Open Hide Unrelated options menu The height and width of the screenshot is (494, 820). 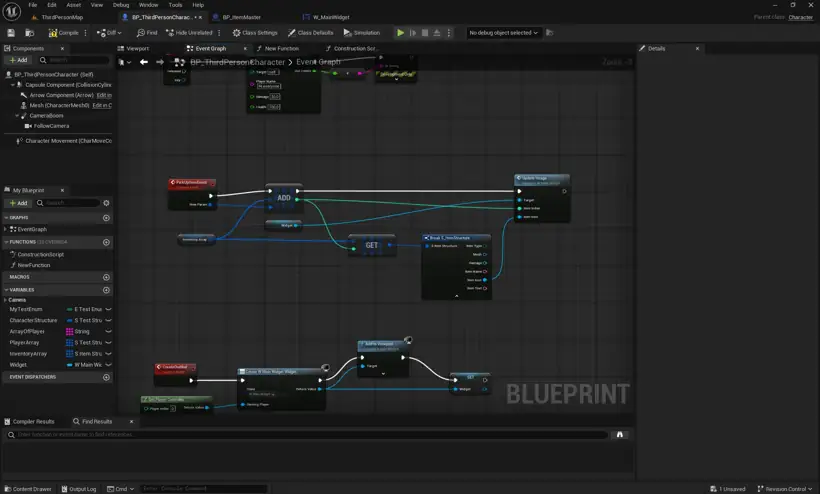[219, 33]
